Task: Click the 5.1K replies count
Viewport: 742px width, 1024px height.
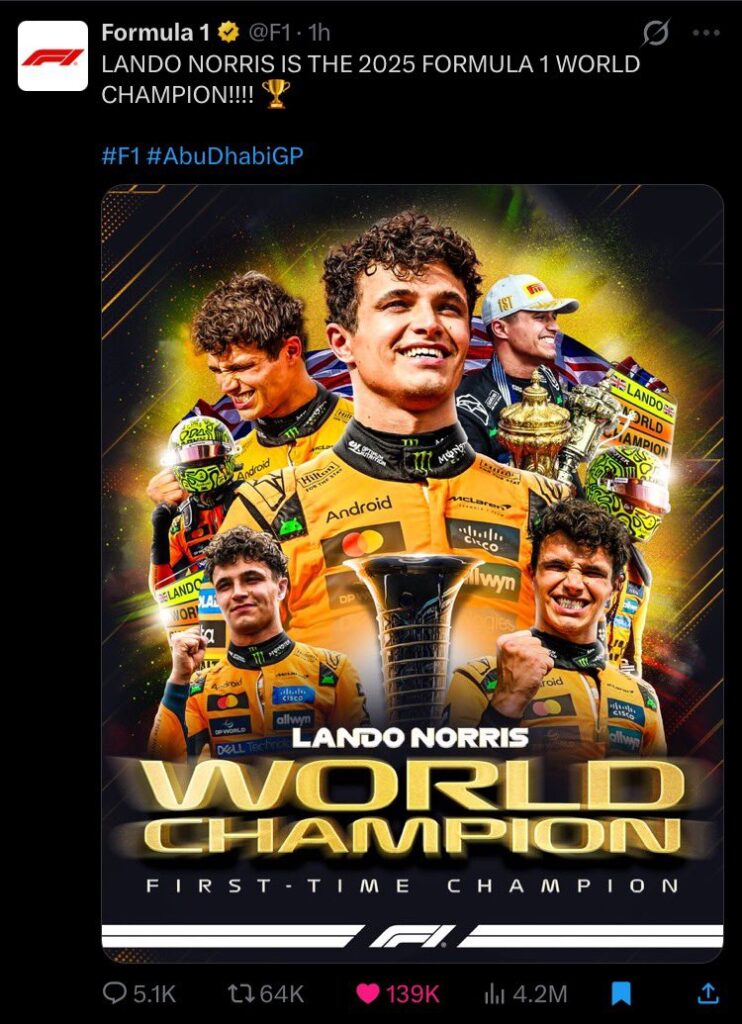Action: 155,994
